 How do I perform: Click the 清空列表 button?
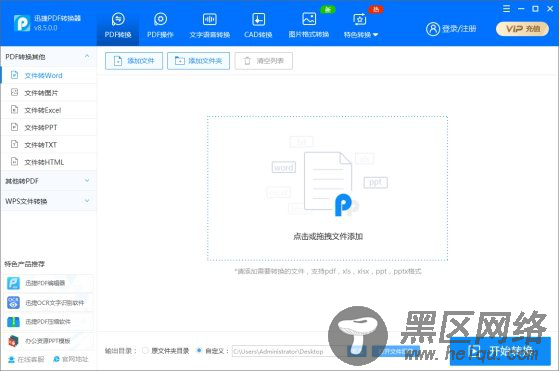264,61
